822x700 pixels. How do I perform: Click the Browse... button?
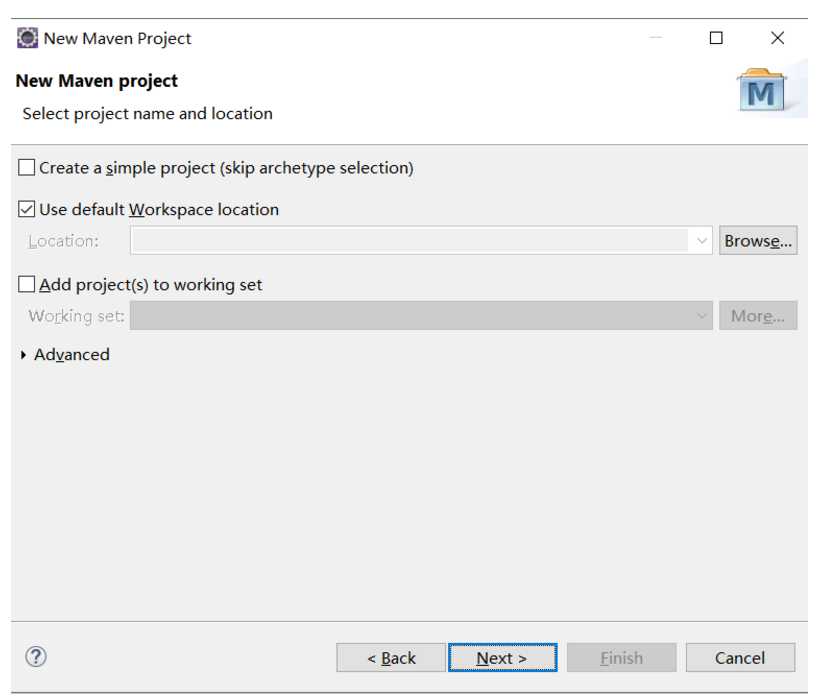(x=758, y=241)
